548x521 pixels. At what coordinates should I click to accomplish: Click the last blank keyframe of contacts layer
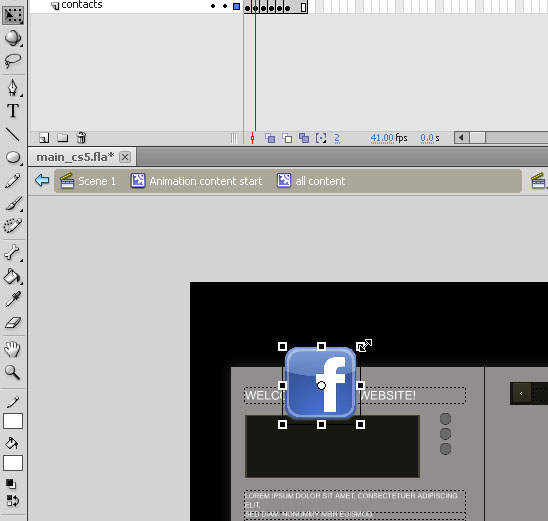[303, 7]
